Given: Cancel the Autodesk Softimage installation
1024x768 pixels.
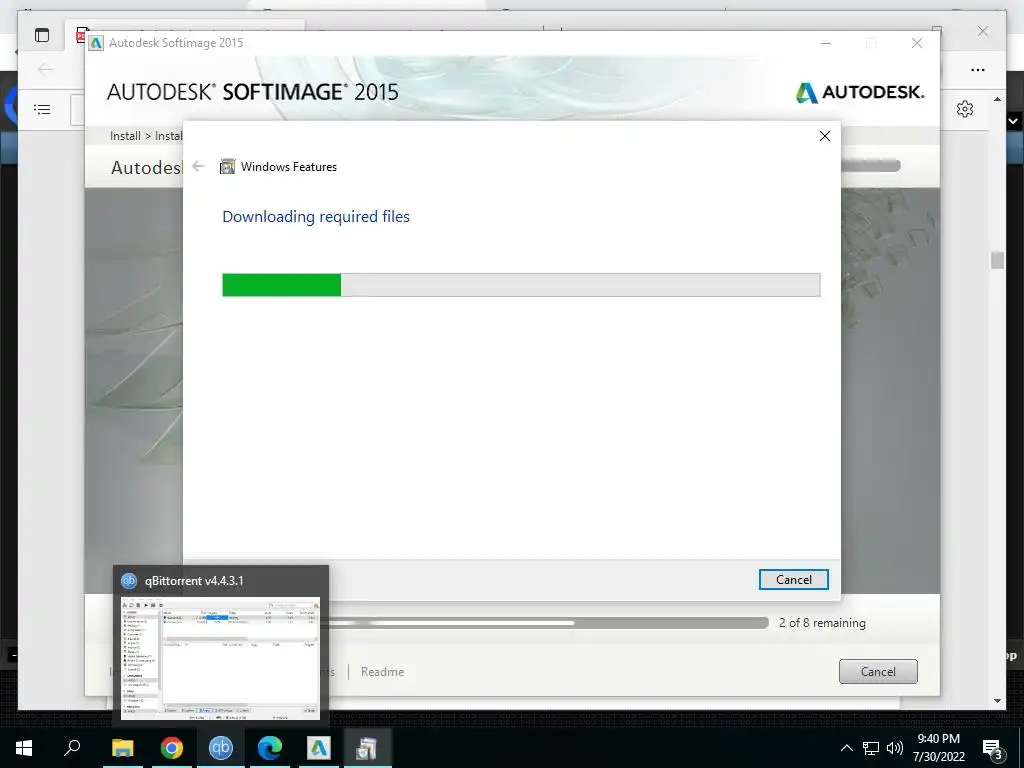Looking at the screenshot, I should (x=878, y=671).
